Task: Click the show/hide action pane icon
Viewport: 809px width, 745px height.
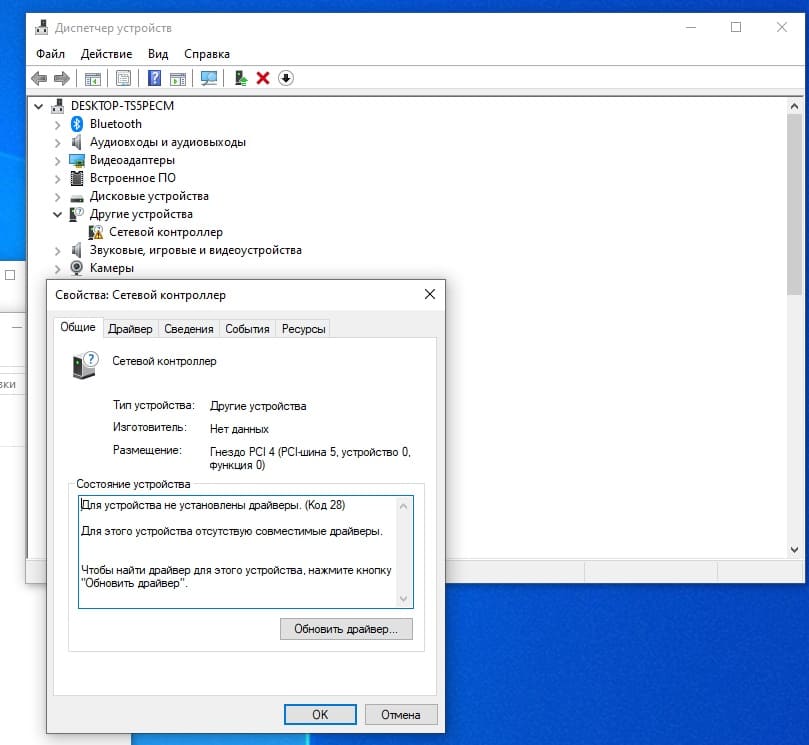Action: (178, 78)
